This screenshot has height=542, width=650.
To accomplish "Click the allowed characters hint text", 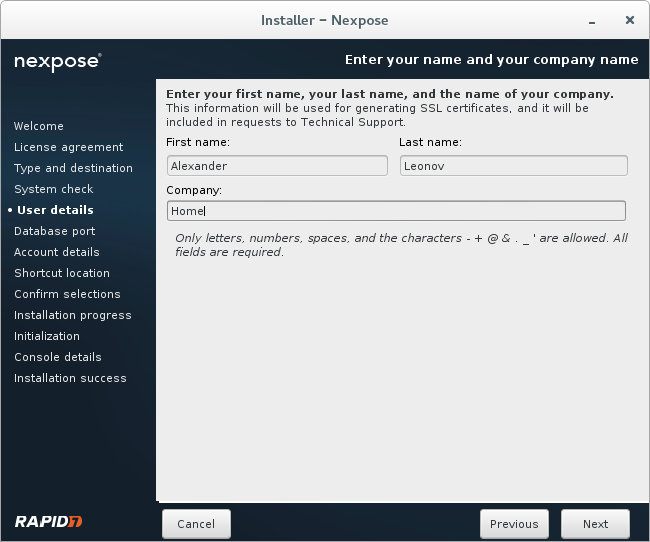I will click(x=401, y=245).
